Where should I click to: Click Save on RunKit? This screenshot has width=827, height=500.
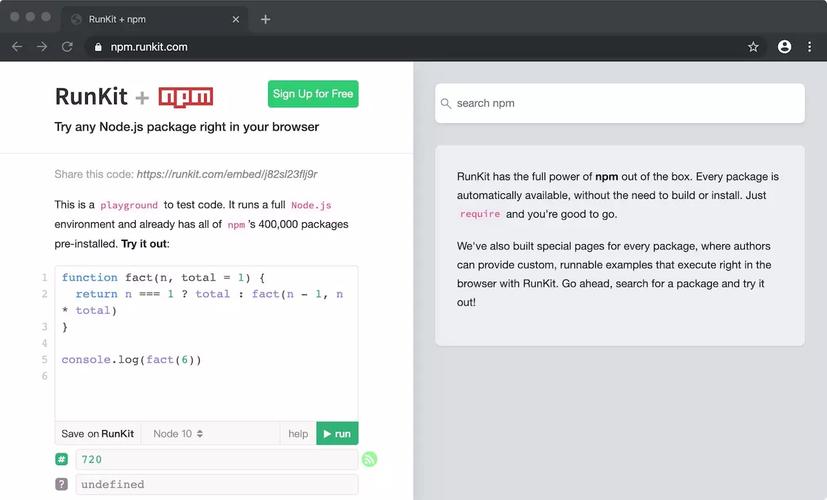(x=97, y=434)
